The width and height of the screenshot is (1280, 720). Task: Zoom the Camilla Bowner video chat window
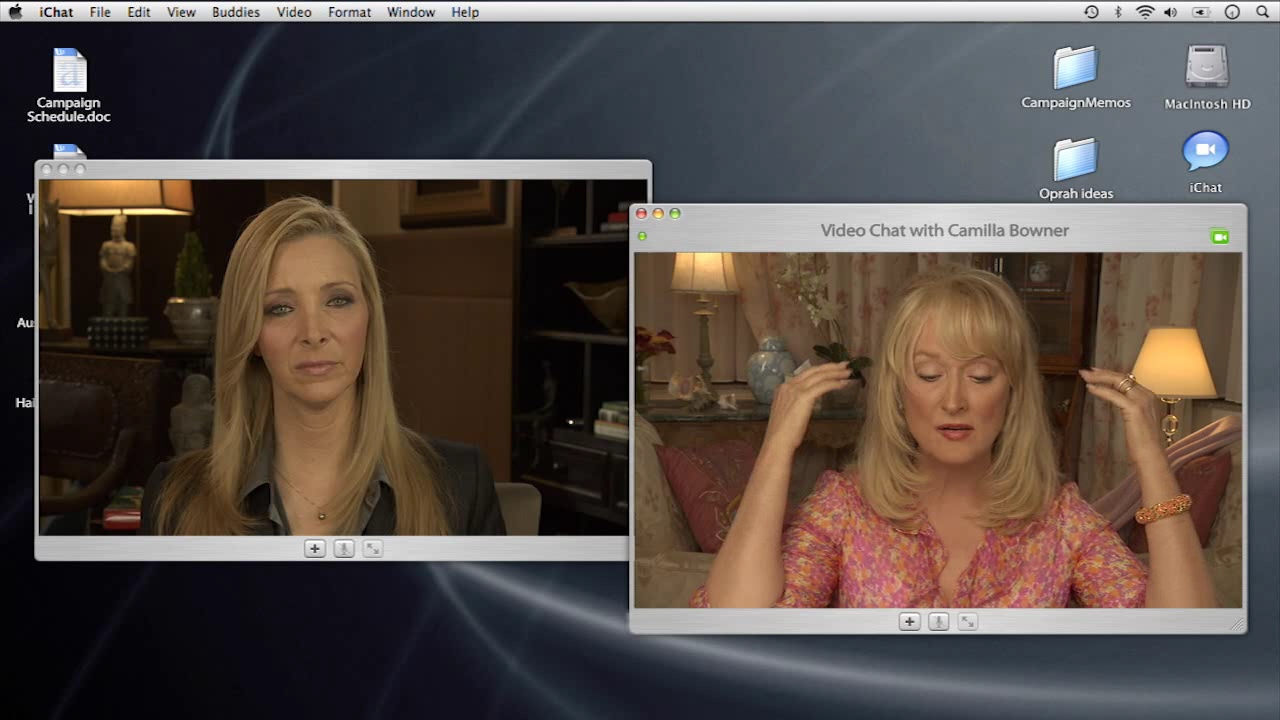(x=675, y=213)
